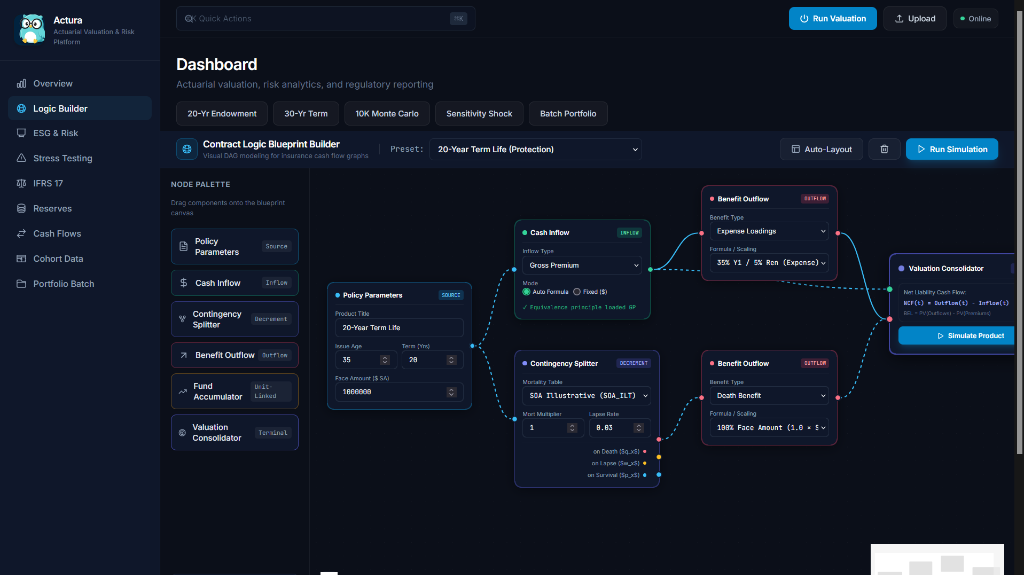Select the Fixed ($) radio option

(577, 291)
